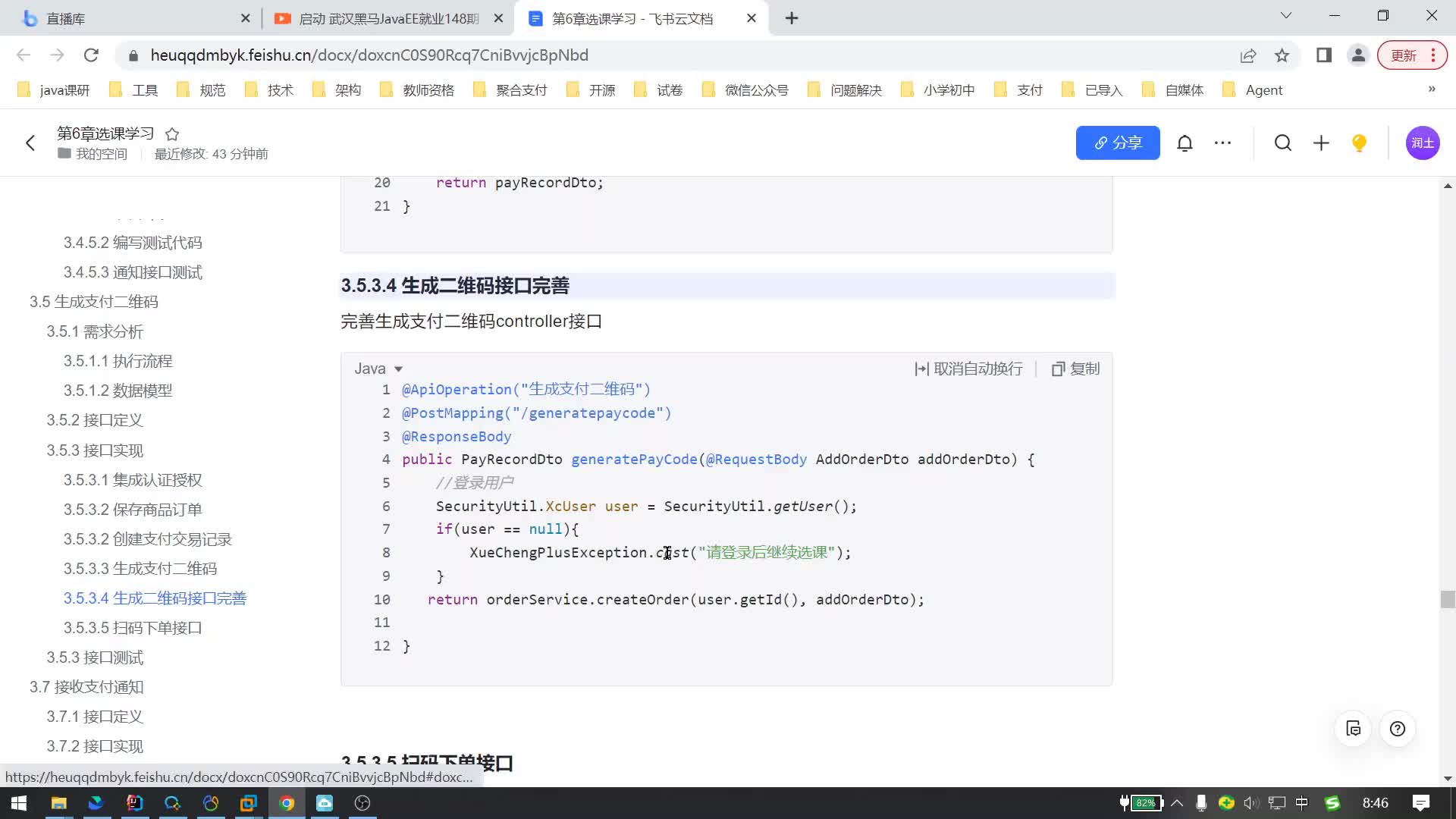
Task: Go to outline item 3.5.2 接口定义
Action: click(x=95, y=420)
